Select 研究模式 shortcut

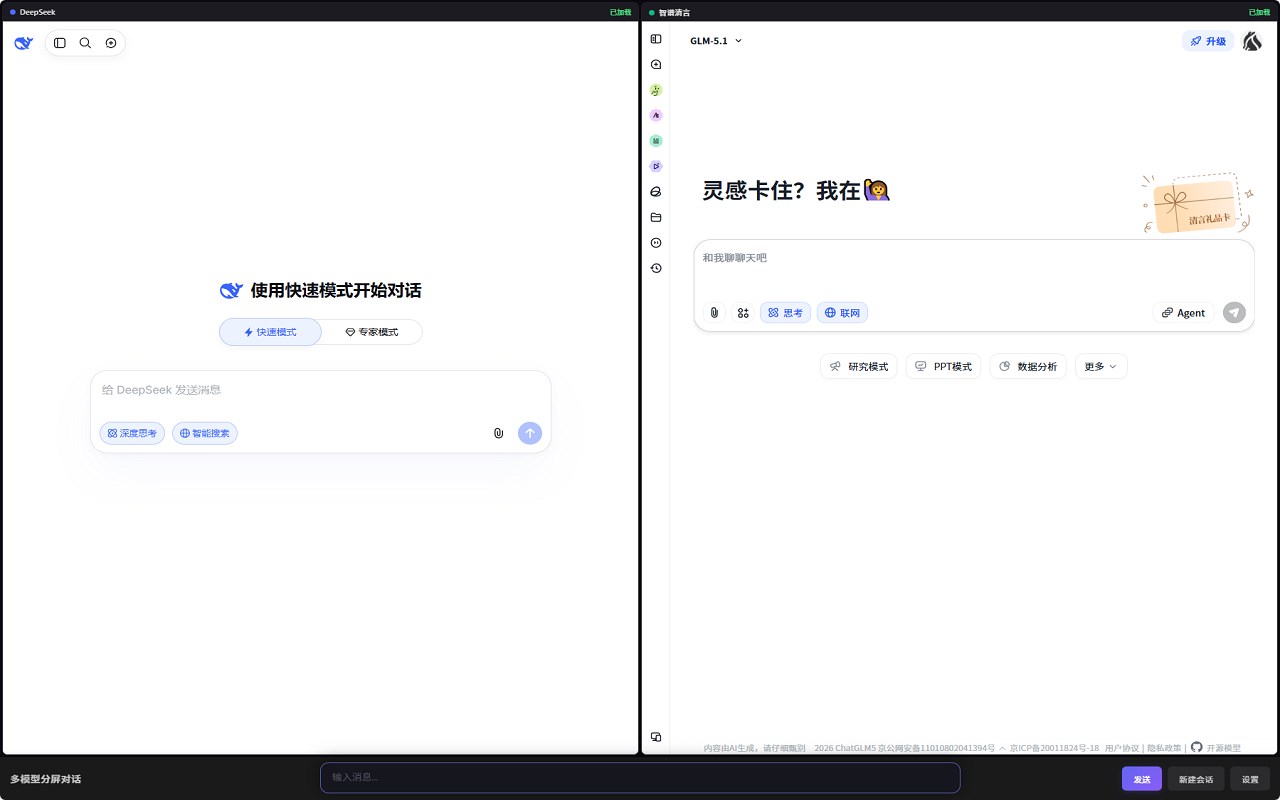pos(859,367)
